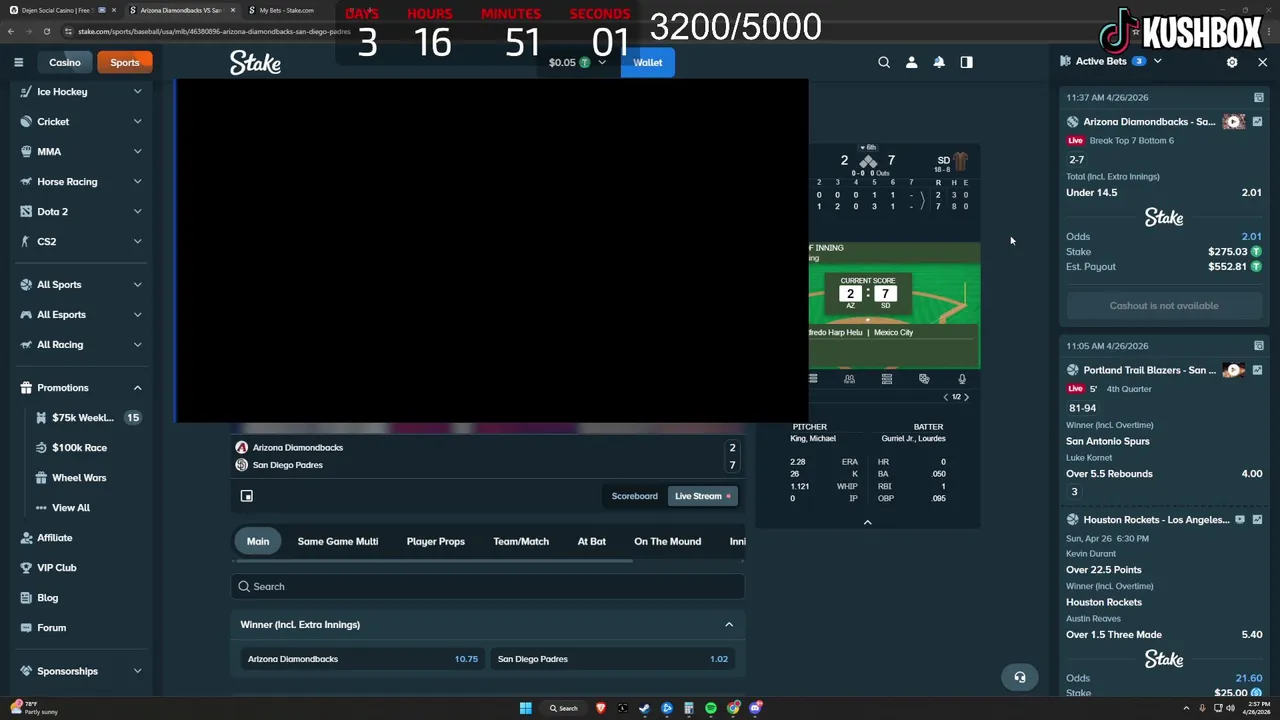The width and height of the screenshot is (1280, 720).
Task: Collapse the match tracker with bottom chevron
Action: (867, 522)
